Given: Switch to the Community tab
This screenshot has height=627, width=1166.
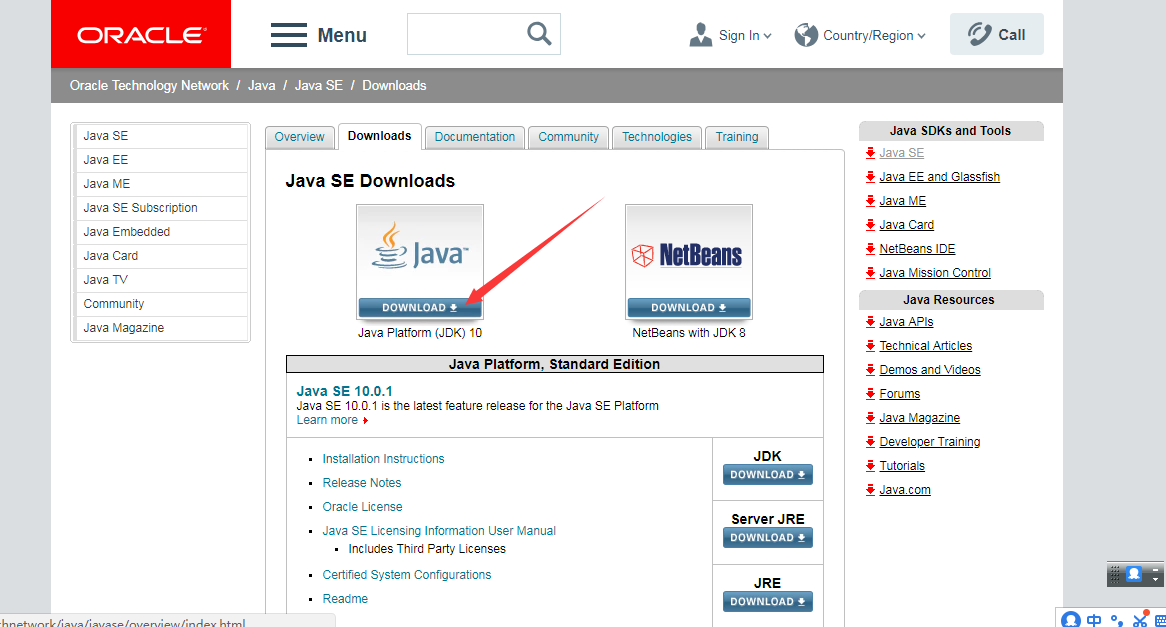Looking at the screenshot, I should (x=568, y=138).
